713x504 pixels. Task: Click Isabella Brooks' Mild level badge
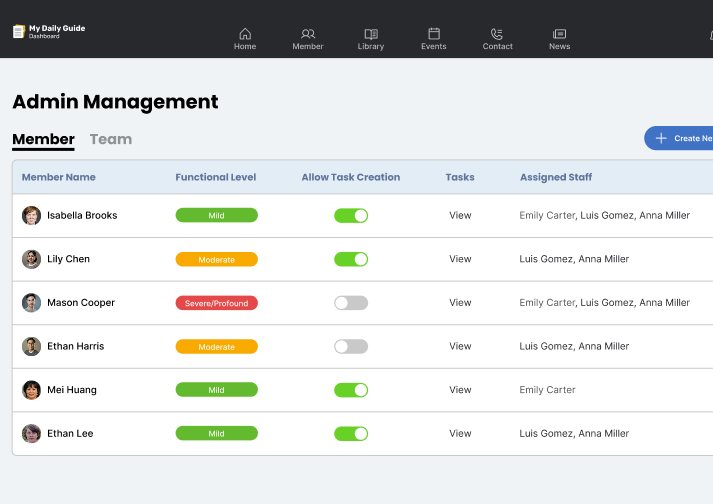216,216
